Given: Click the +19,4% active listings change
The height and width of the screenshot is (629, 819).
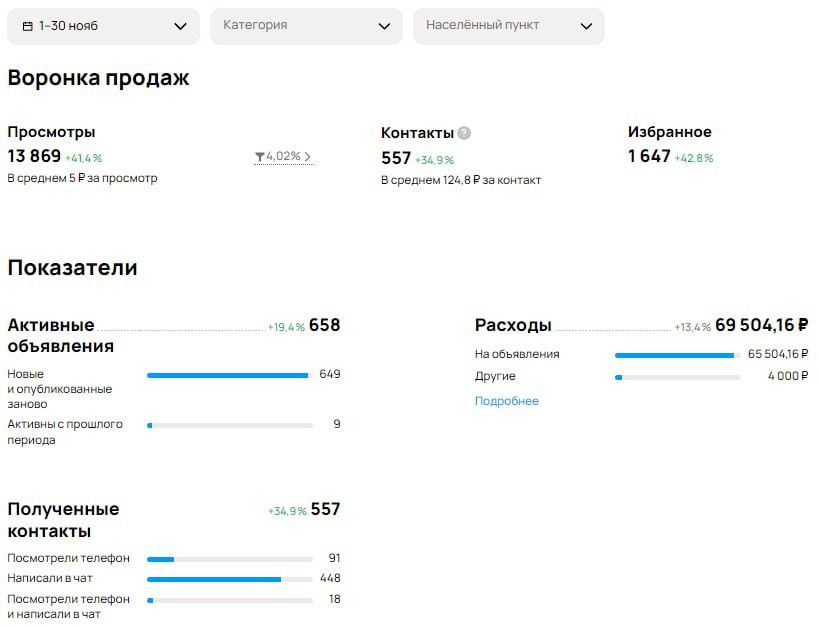Looking at the screenshot, I should point(286,327).
